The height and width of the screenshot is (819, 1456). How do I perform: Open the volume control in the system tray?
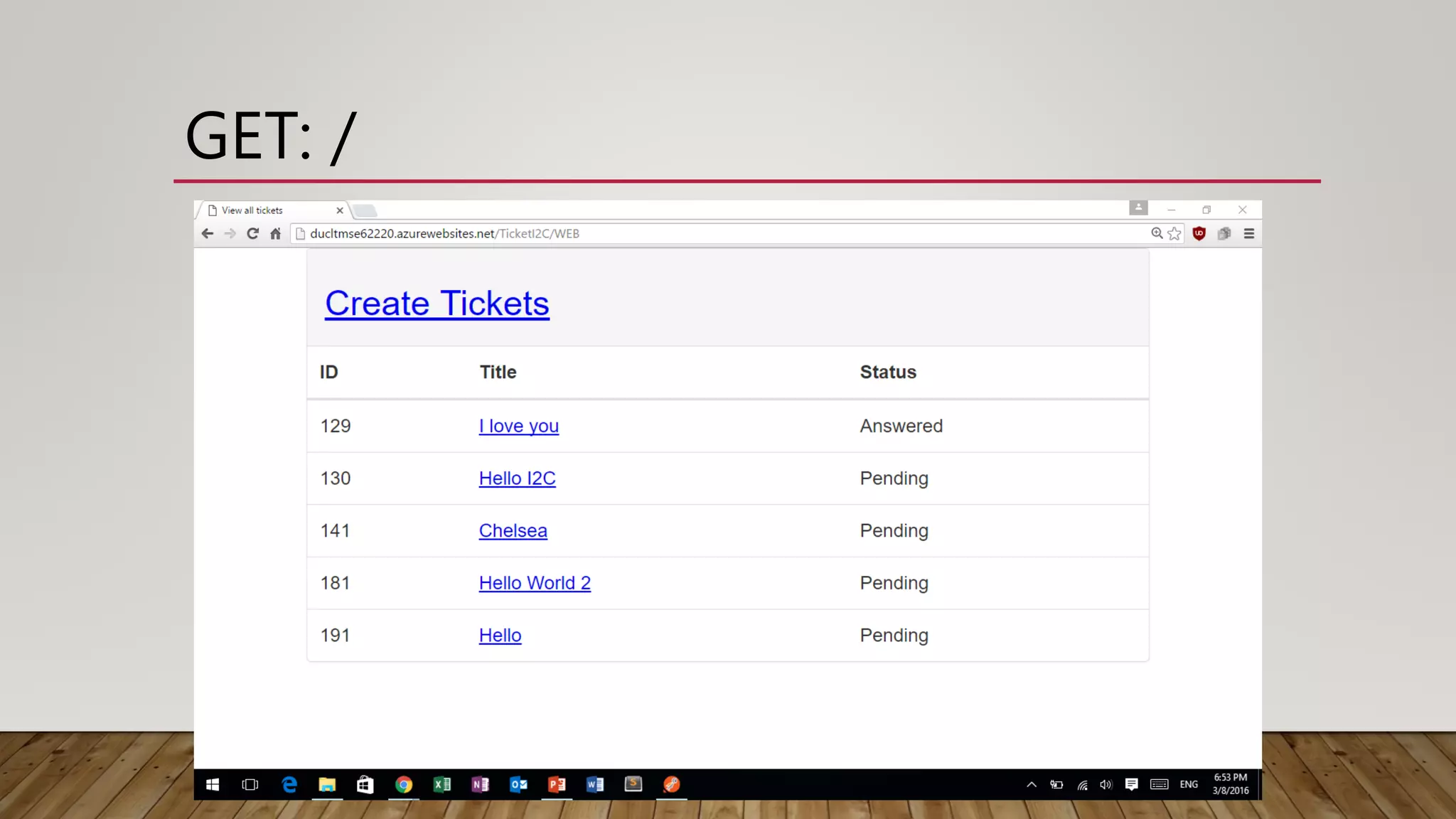click(1106, 784)
